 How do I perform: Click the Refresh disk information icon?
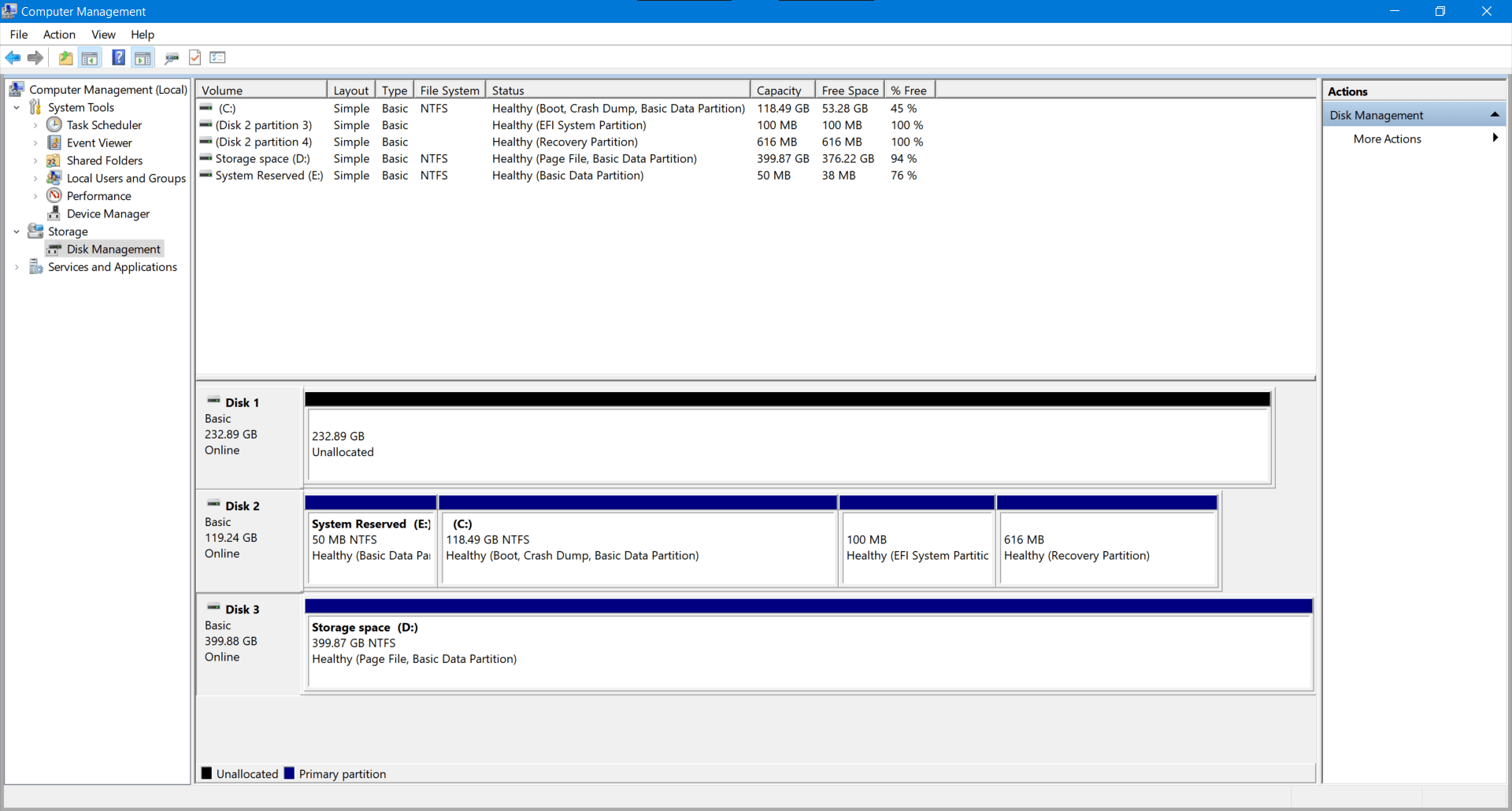coord(195,57)
